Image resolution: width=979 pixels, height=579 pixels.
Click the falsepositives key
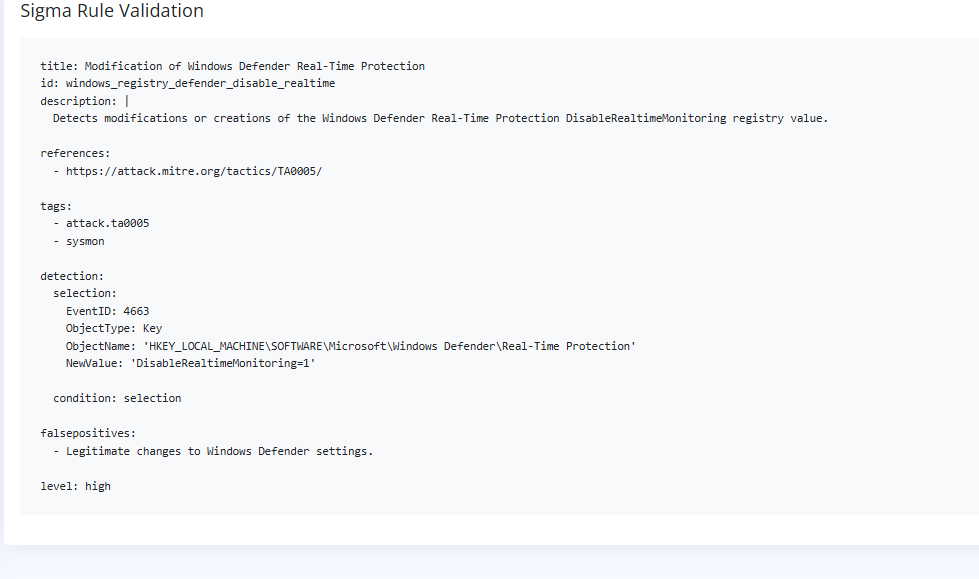tap(88, 433)
